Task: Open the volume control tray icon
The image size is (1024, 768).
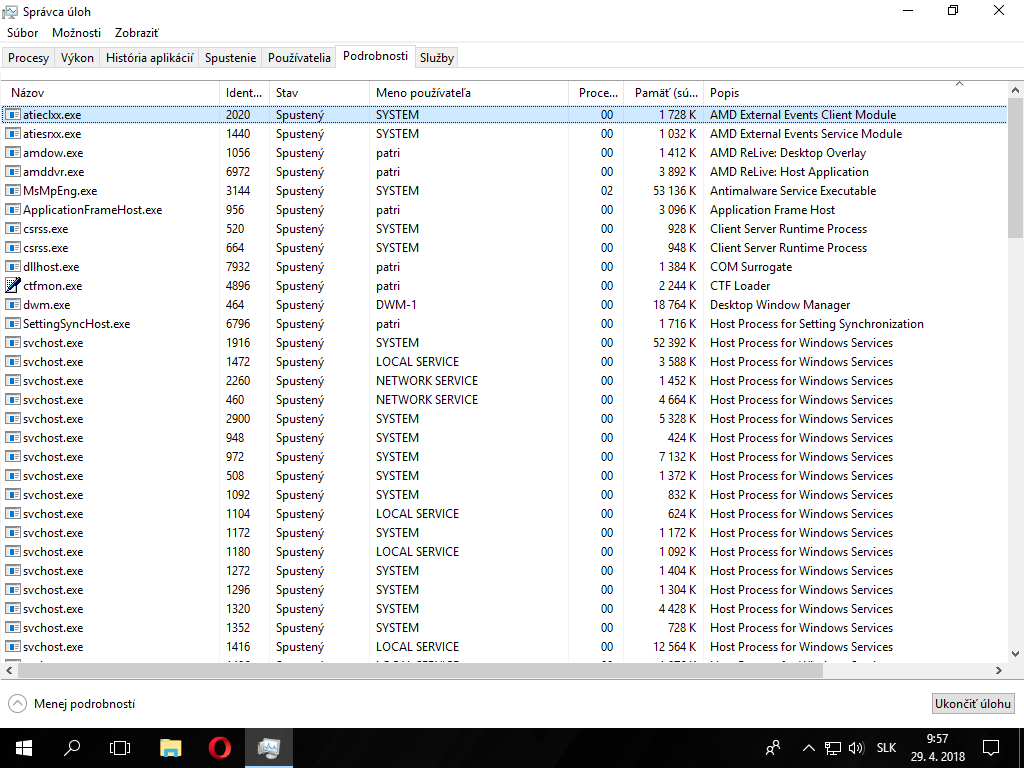Action: [856, 748]
